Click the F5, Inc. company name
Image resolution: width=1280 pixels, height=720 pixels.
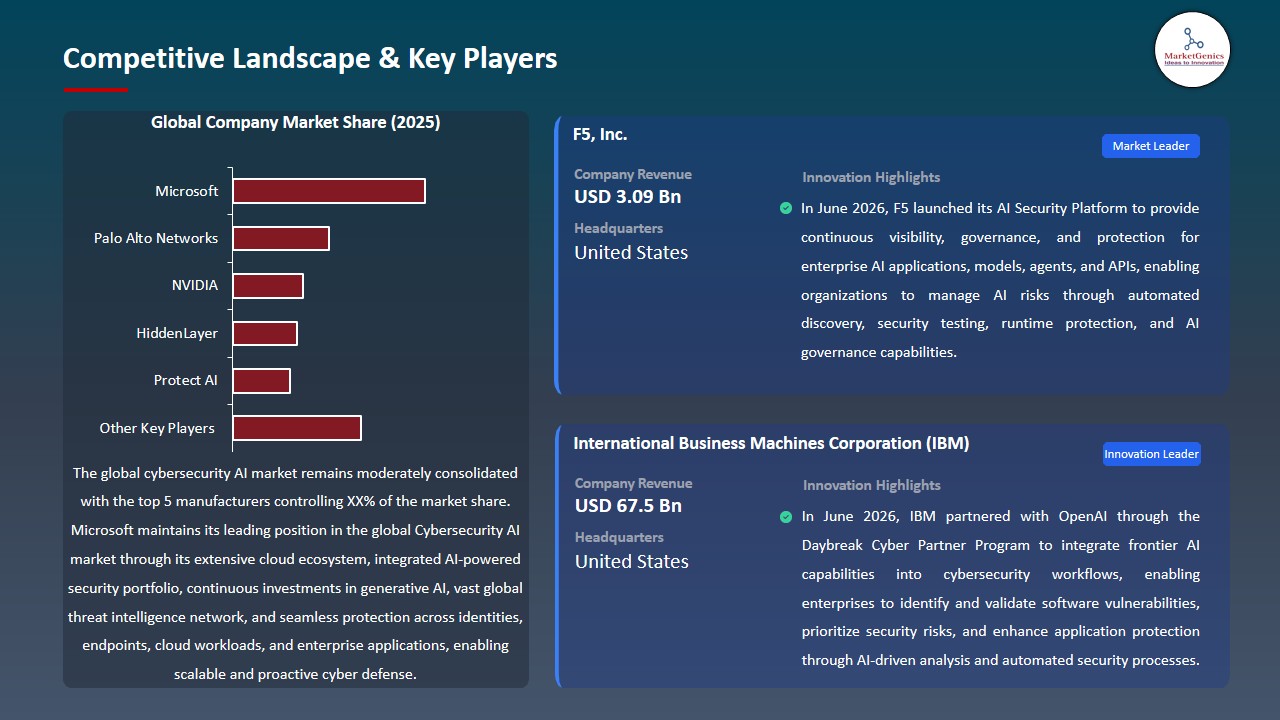[600, 134]
